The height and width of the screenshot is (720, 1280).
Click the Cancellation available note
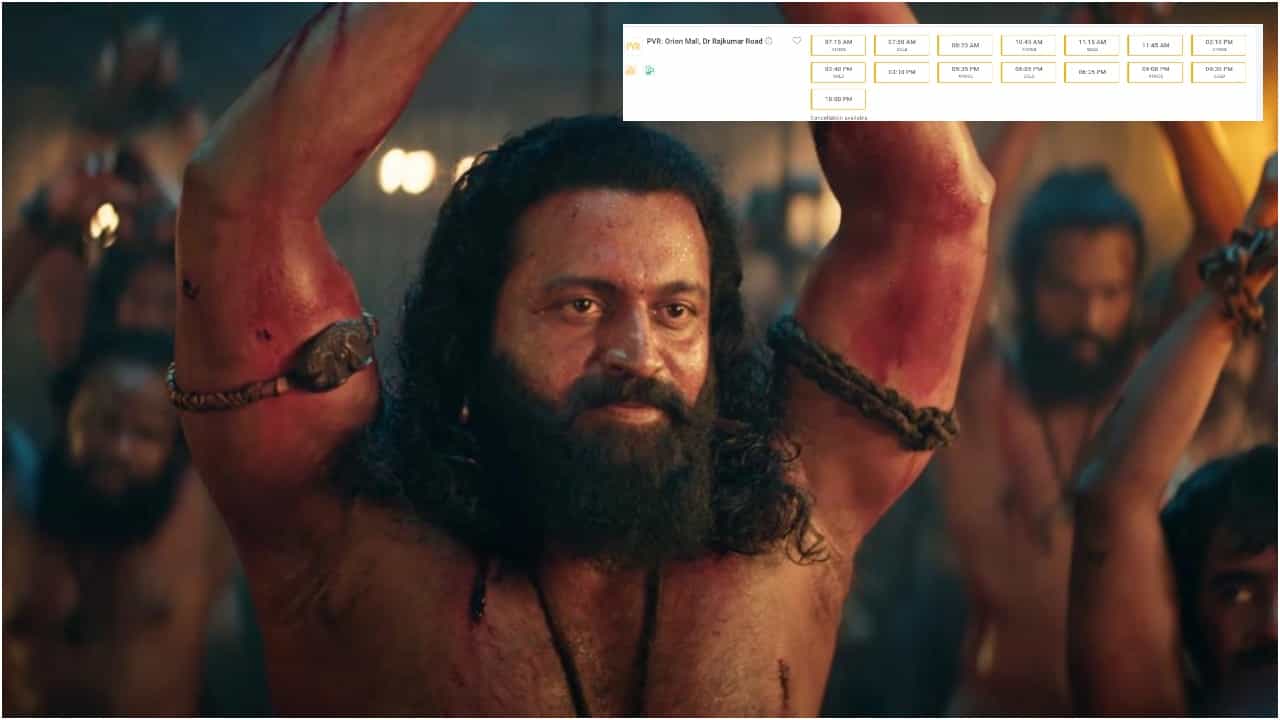(839, 118)
